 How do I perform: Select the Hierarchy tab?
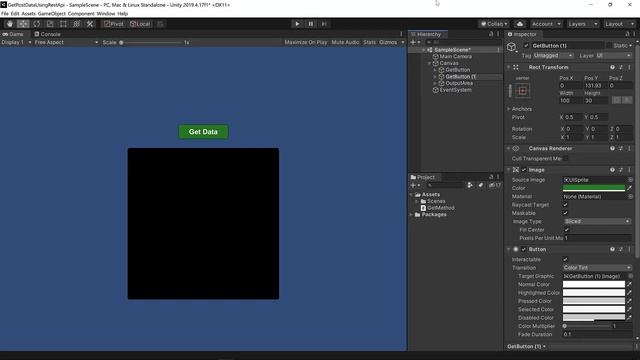click(428, 34)
